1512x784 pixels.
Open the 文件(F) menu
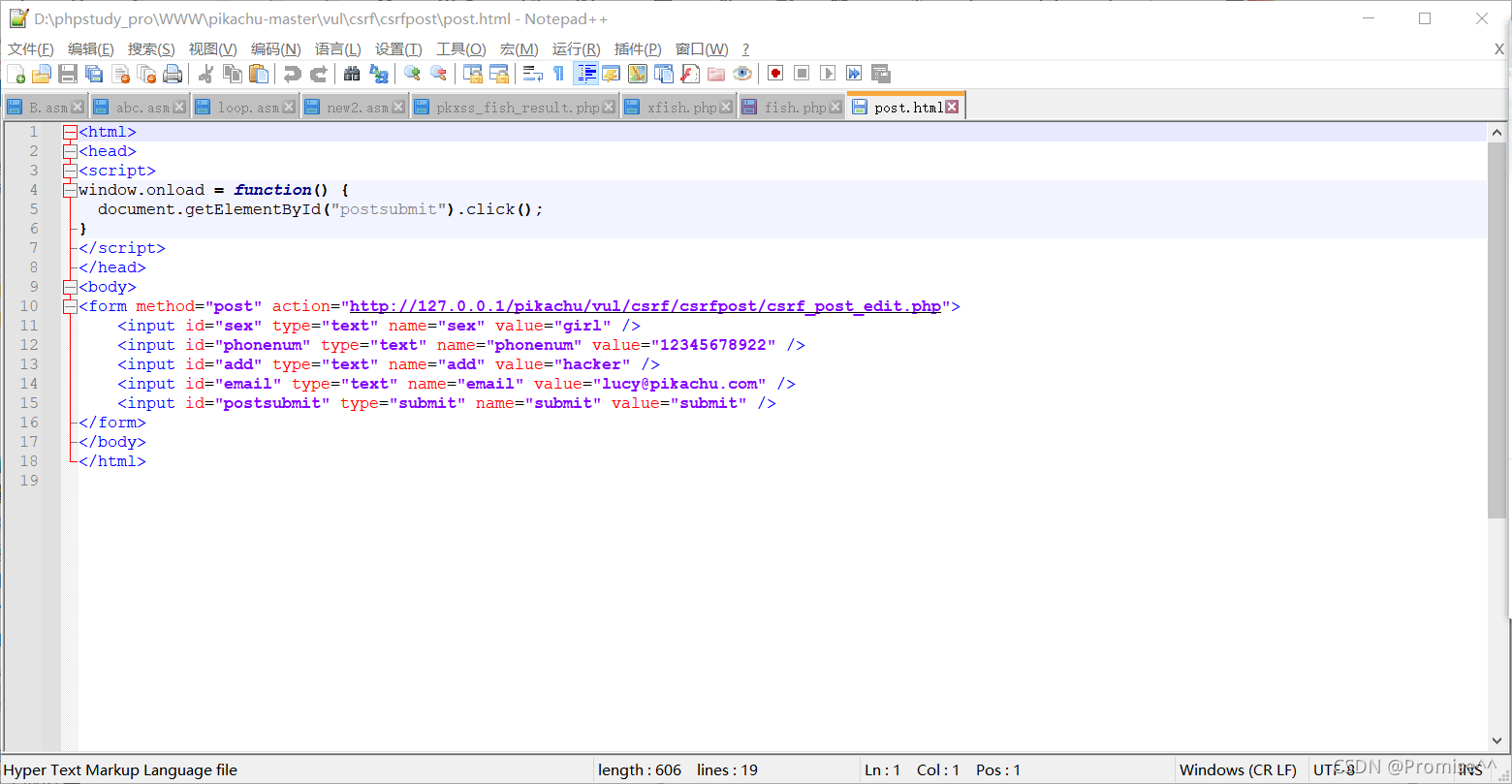(x=31, y=49)
